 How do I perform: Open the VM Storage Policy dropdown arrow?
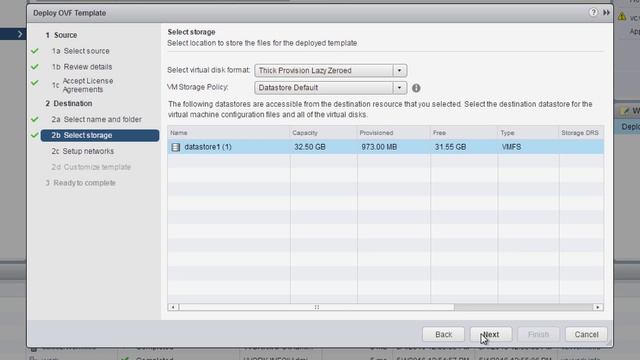click(x=400, y=88)
